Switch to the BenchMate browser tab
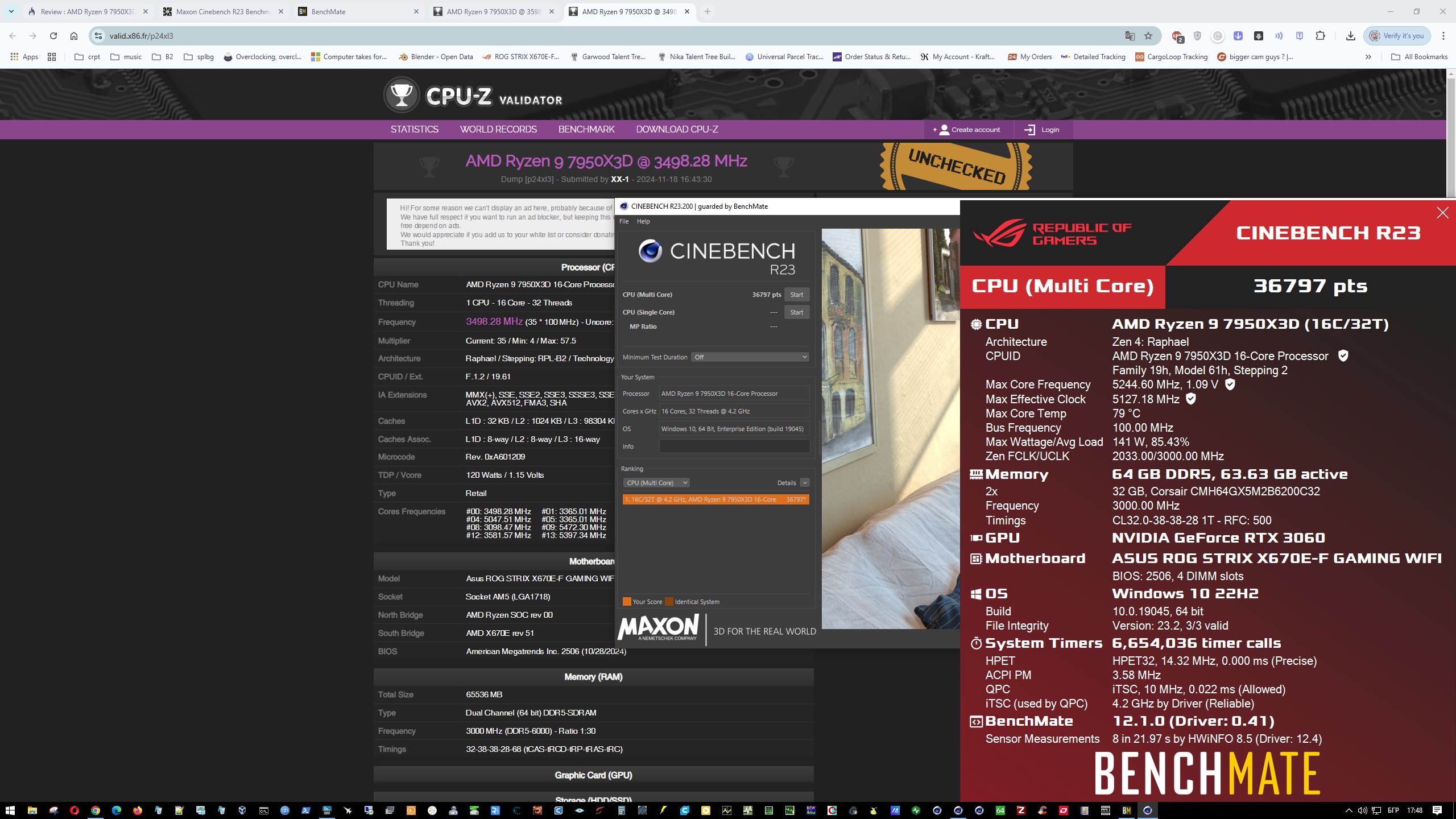Screen dimensions: 1456x819 pyautogui.click(x=358, y=11)
